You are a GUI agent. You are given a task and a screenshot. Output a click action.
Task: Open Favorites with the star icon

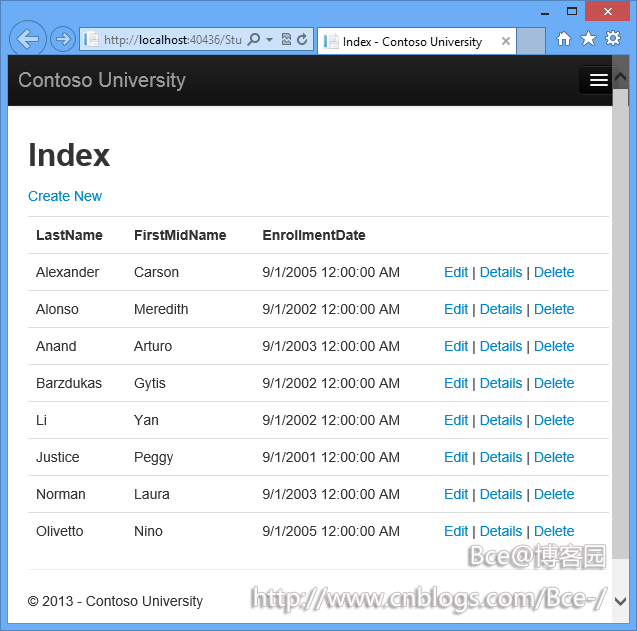click(588, 39)
